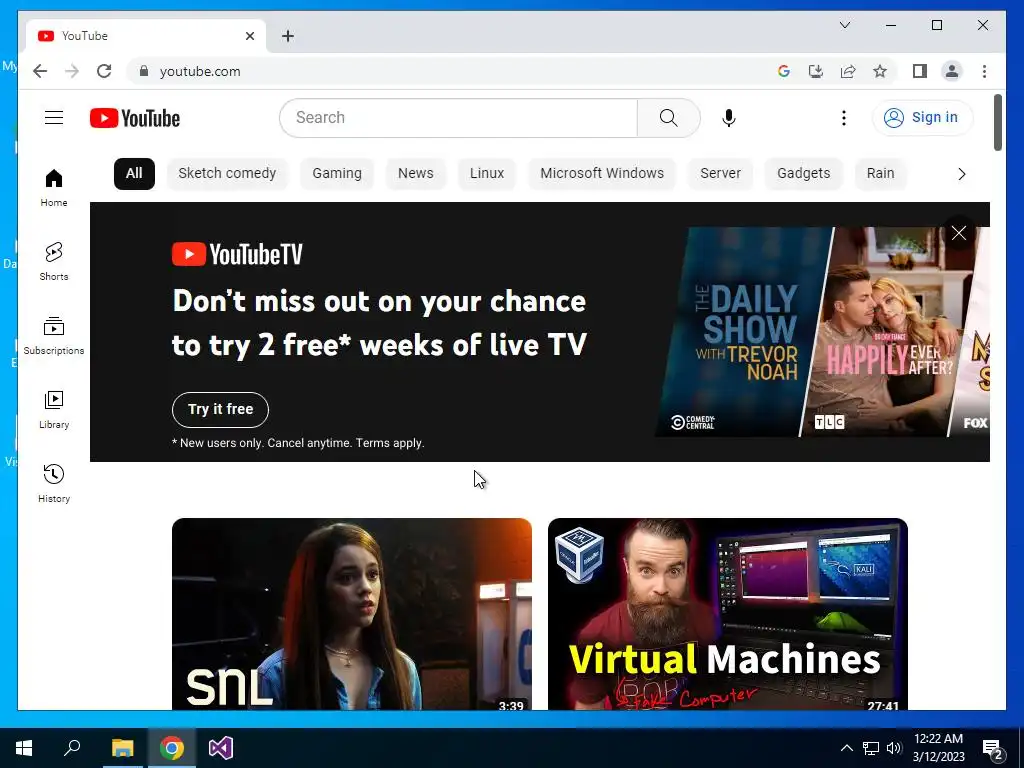The width and height of the screenshot is (1024, 768).
Task: Click the Happily Ever After banner image
Action: tap(885, 332)
